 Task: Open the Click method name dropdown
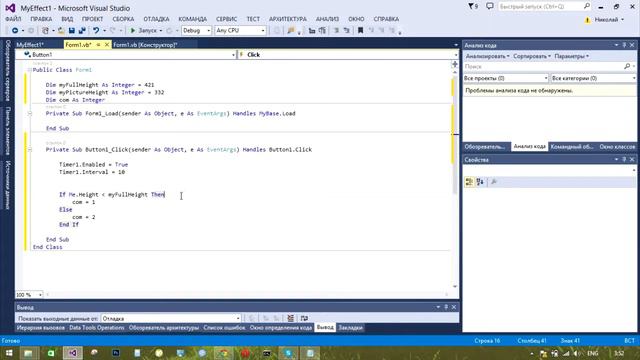click(348, 55)
